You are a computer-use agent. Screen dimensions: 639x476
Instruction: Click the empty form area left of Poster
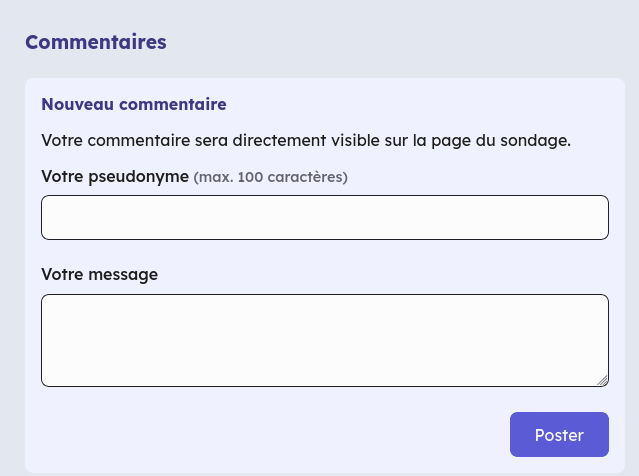point(270,435)
